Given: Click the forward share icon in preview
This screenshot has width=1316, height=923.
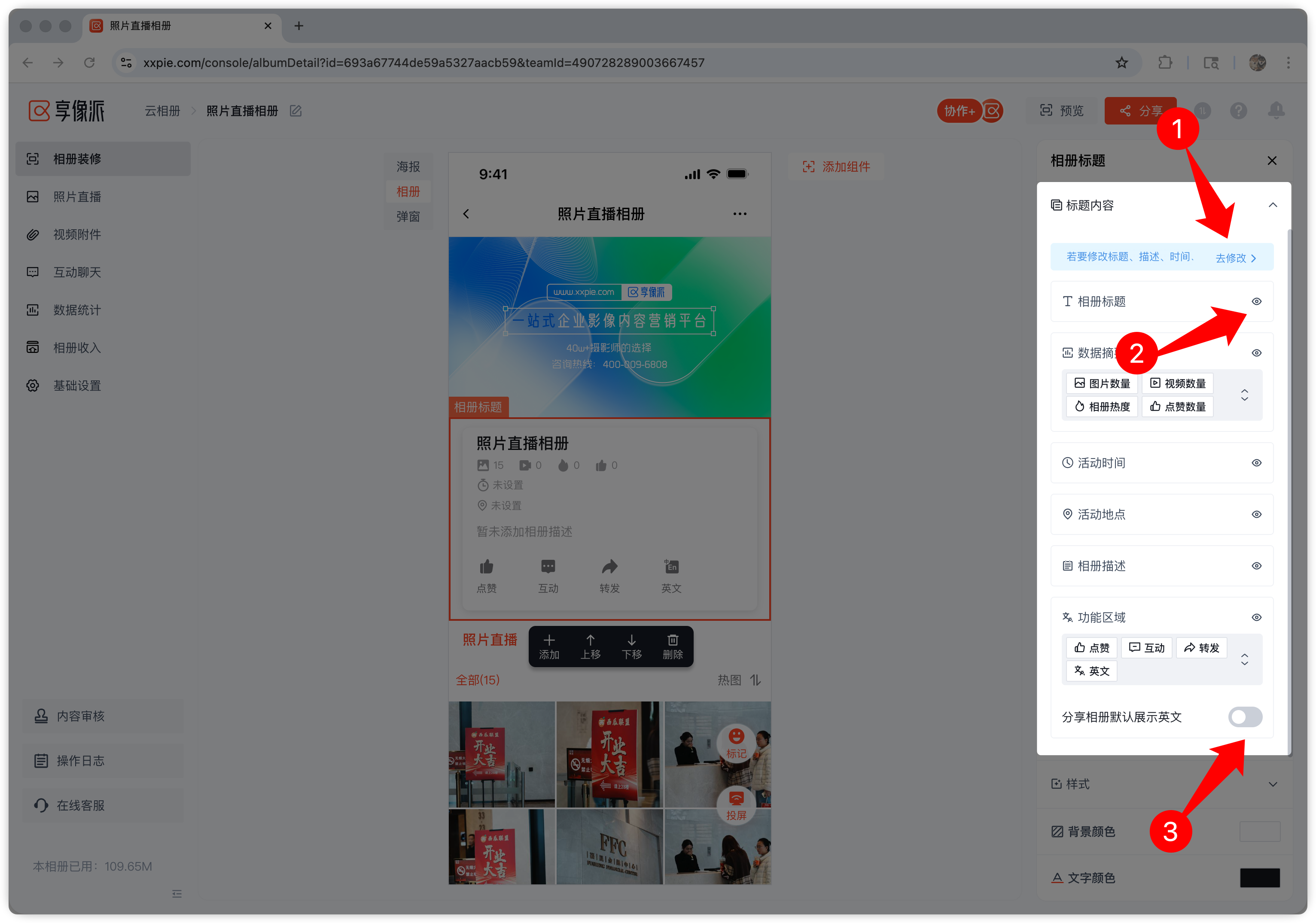Looking at the screenshot, I should point(609,567).
